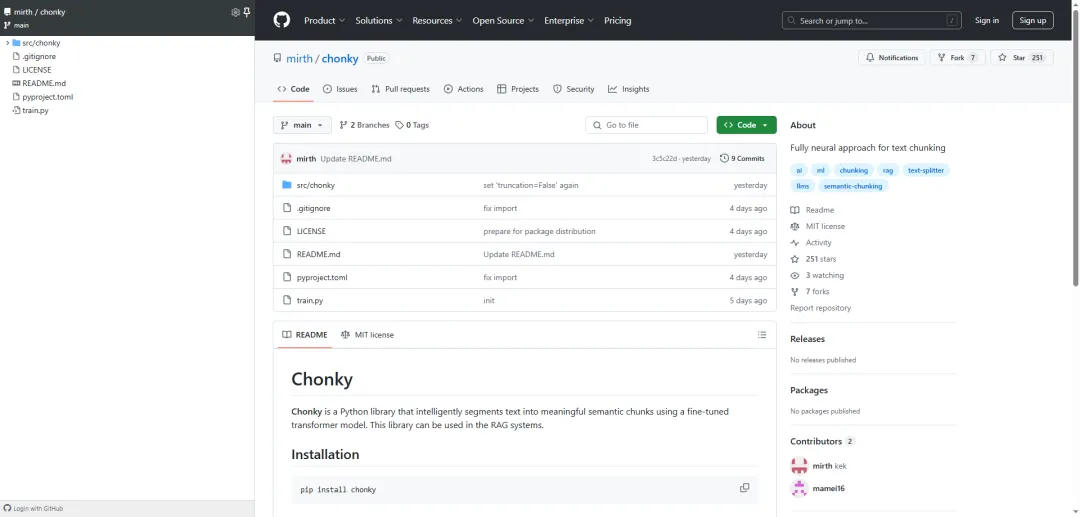
Task: Click Login with GitHub in sidebar
Action: [33, 508]
